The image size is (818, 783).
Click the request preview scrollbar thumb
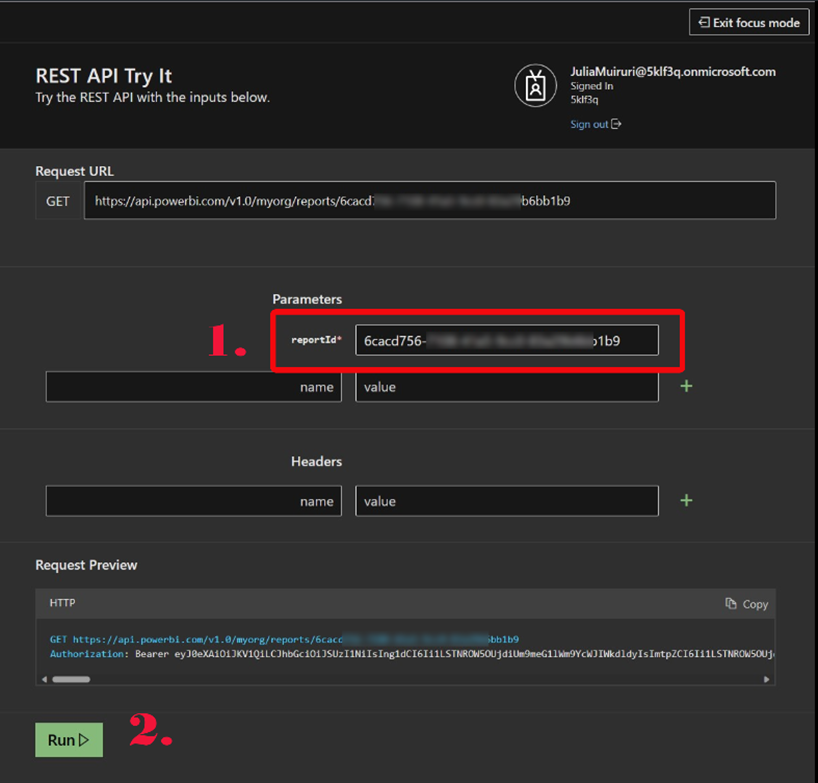[71, 679]
